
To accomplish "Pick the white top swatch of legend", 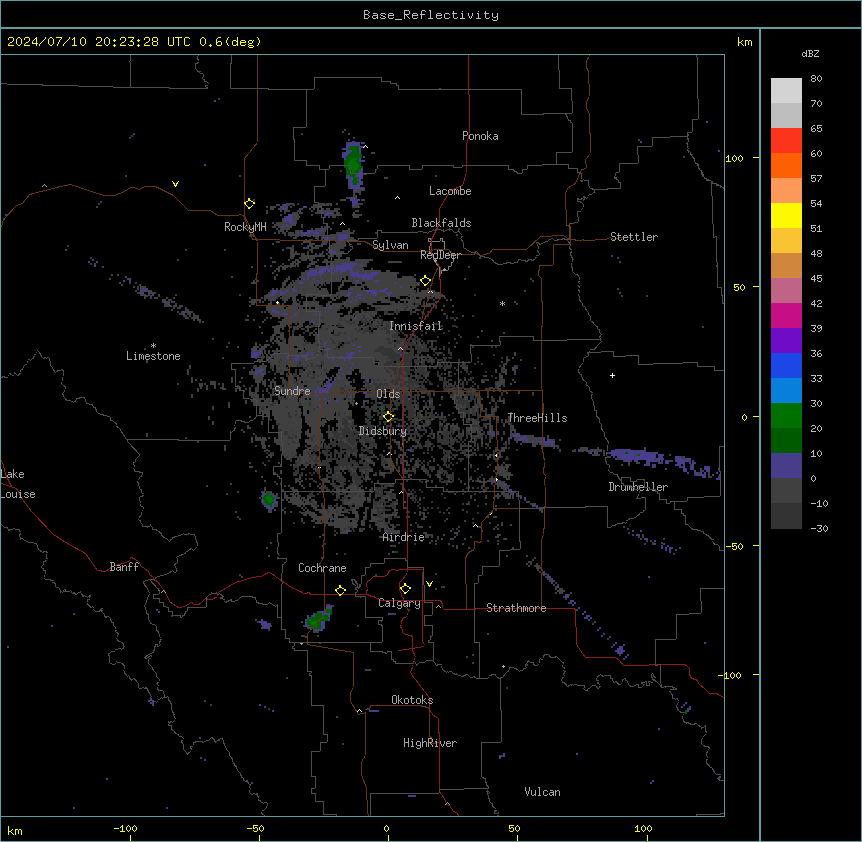I will coord(786,91).
